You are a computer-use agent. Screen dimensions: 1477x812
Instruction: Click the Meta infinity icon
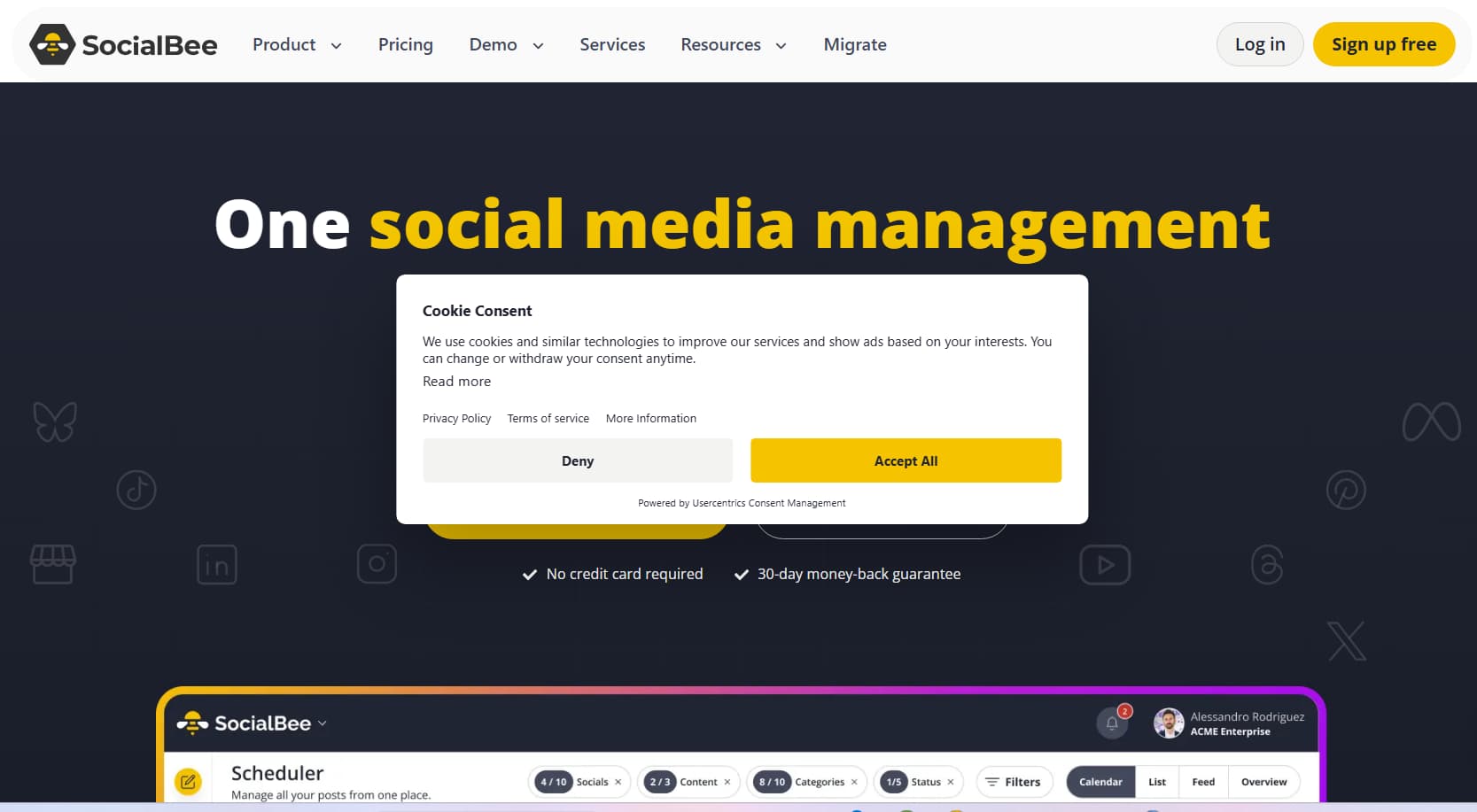[x=1432, y=421]
